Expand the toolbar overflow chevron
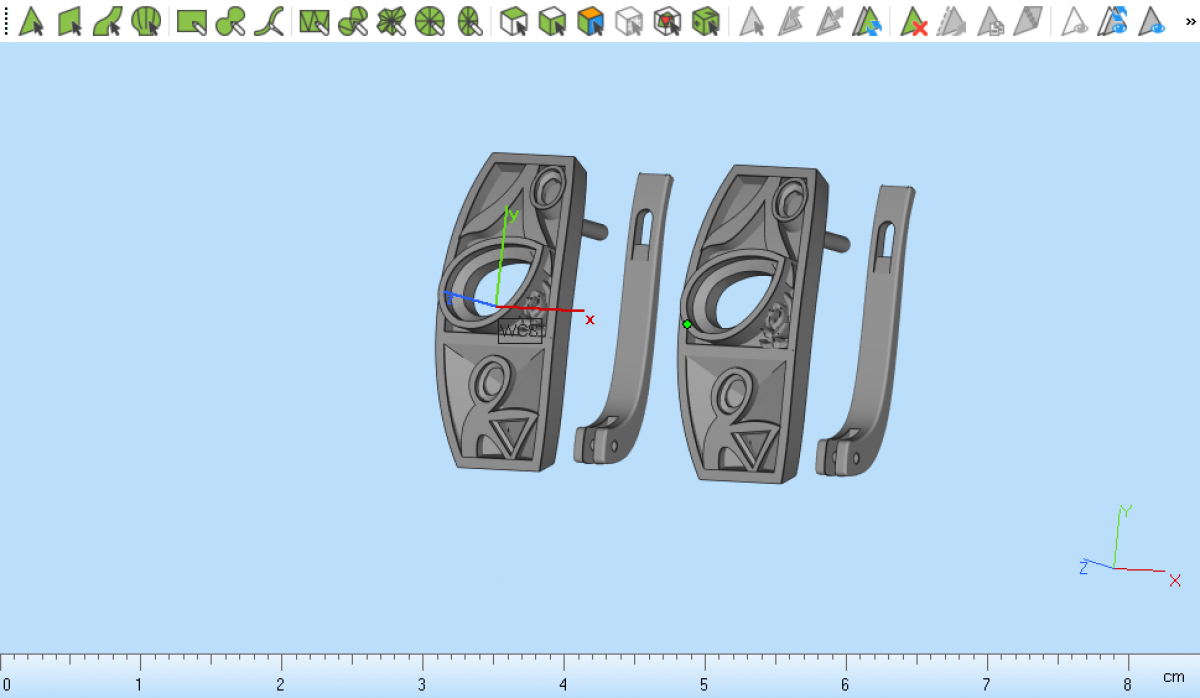Viewport: 1200px width, 698px height. [x=1187, y=20]
